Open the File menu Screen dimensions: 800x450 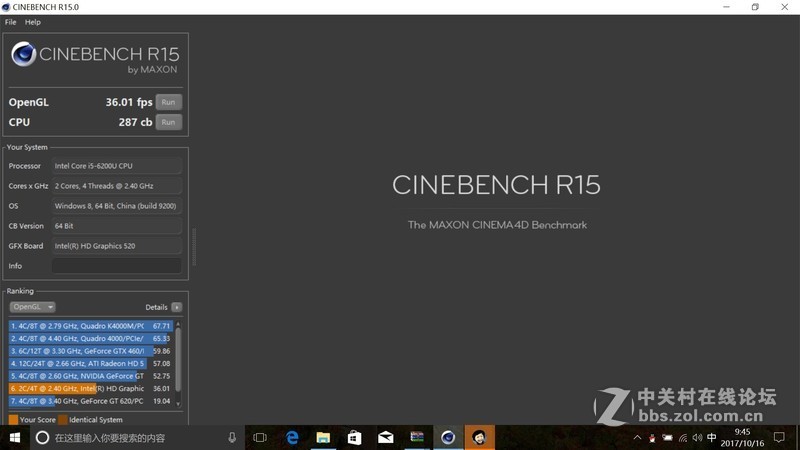point(10,22)
